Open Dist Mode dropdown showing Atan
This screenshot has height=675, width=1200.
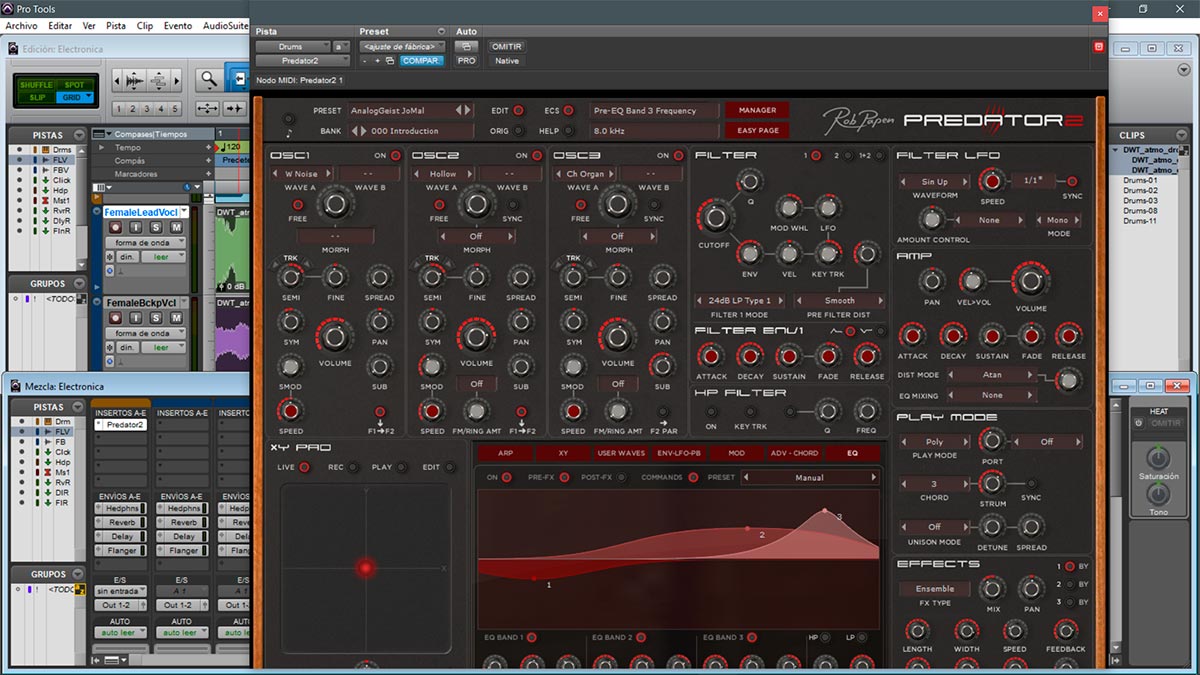pyautogui.click(x=991, y=375)
